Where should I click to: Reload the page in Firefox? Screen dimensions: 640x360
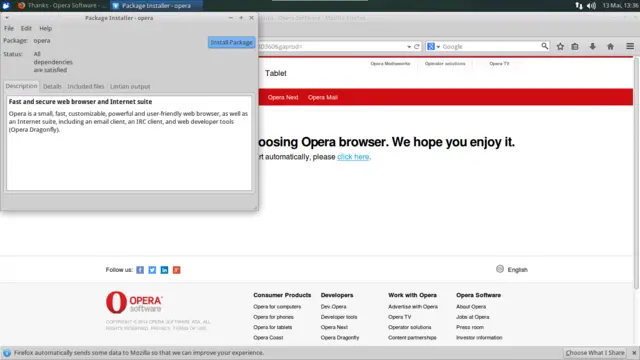click(x=417, y=47)
